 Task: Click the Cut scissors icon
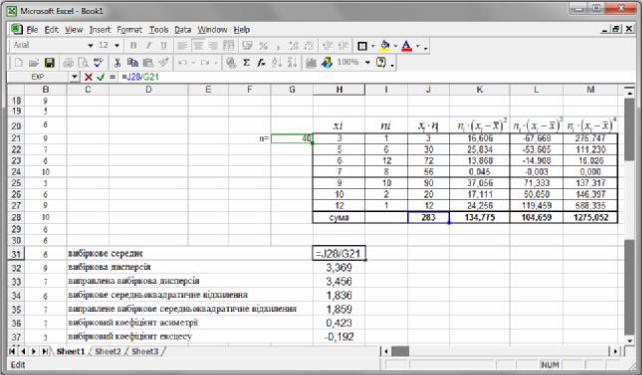pos(118,63)
